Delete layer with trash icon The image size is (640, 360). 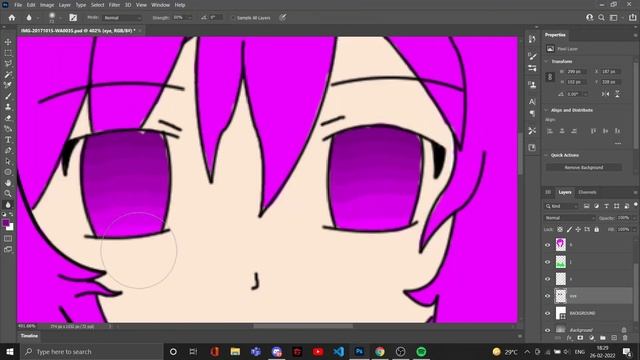tap(625, 338)
